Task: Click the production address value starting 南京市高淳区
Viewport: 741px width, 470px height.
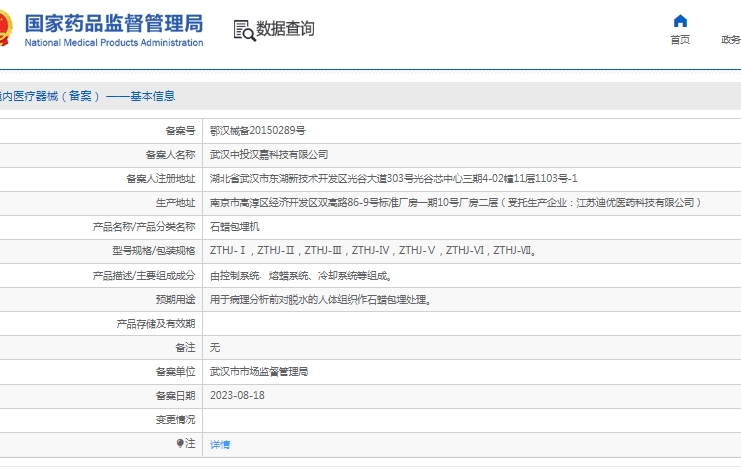Action: 456,203
